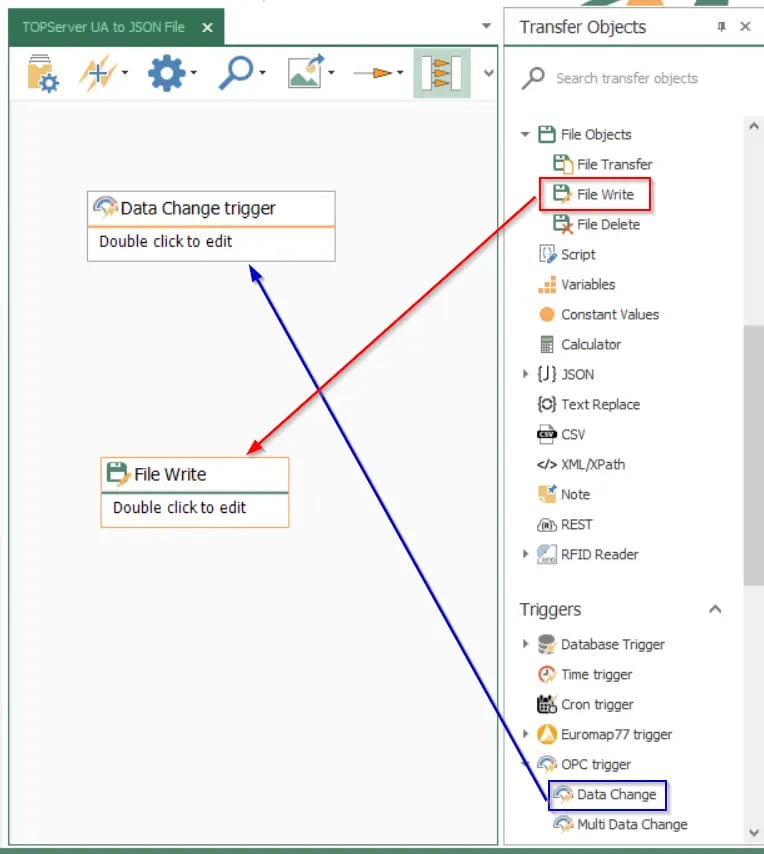Screen dimensions: 764x854
Task: Click the Variables bar chart icon
Action: (547, 284)
